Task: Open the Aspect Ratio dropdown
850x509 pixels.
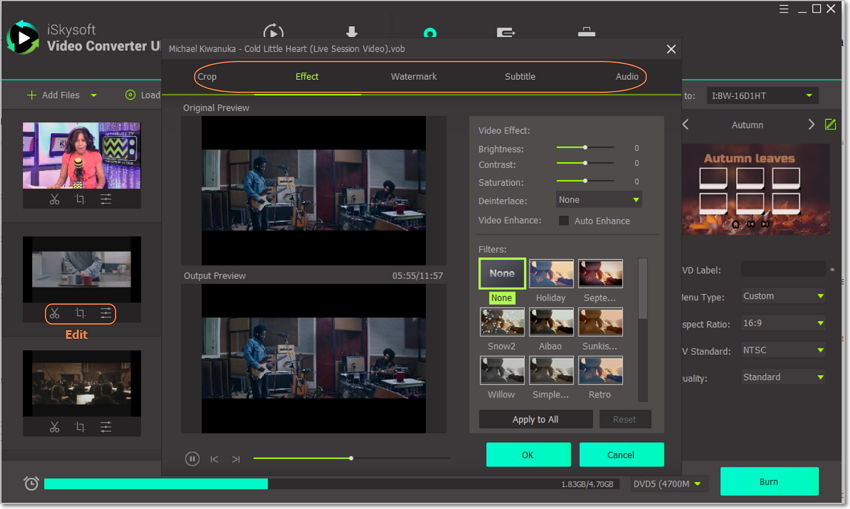Action: coord(783,324)
